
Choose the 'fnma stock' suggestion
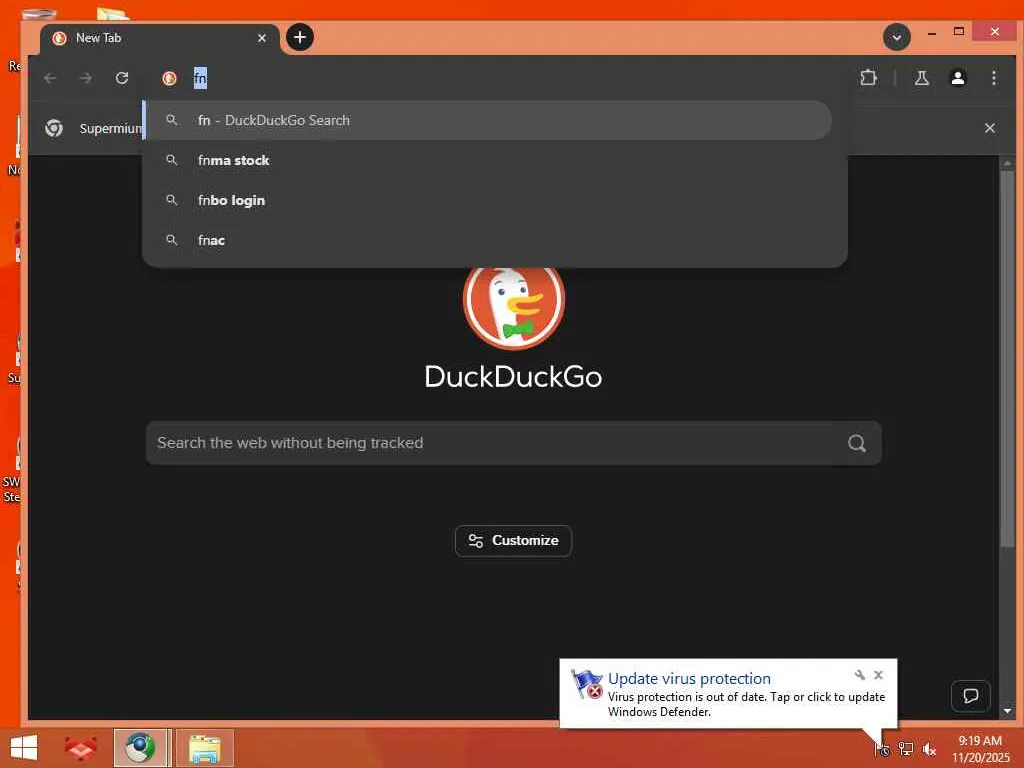pyautogui.click(x=488, y=160)
